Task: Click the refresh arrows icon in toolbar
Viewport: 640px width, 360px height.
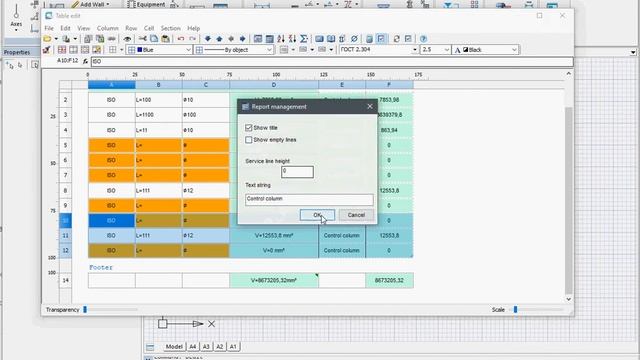Action: tap(396, 39)
